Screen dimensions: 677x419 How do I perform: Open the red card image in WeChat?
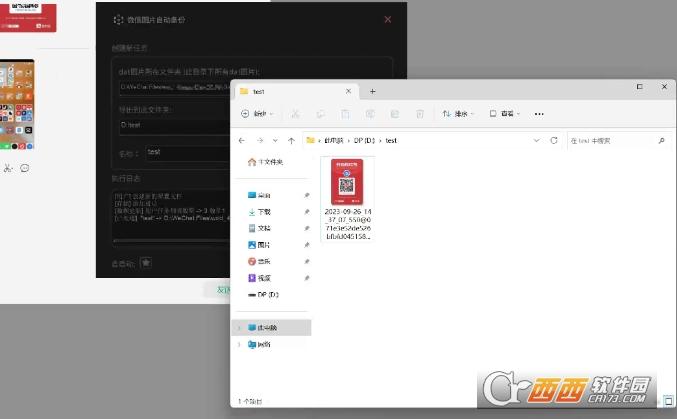28,17
